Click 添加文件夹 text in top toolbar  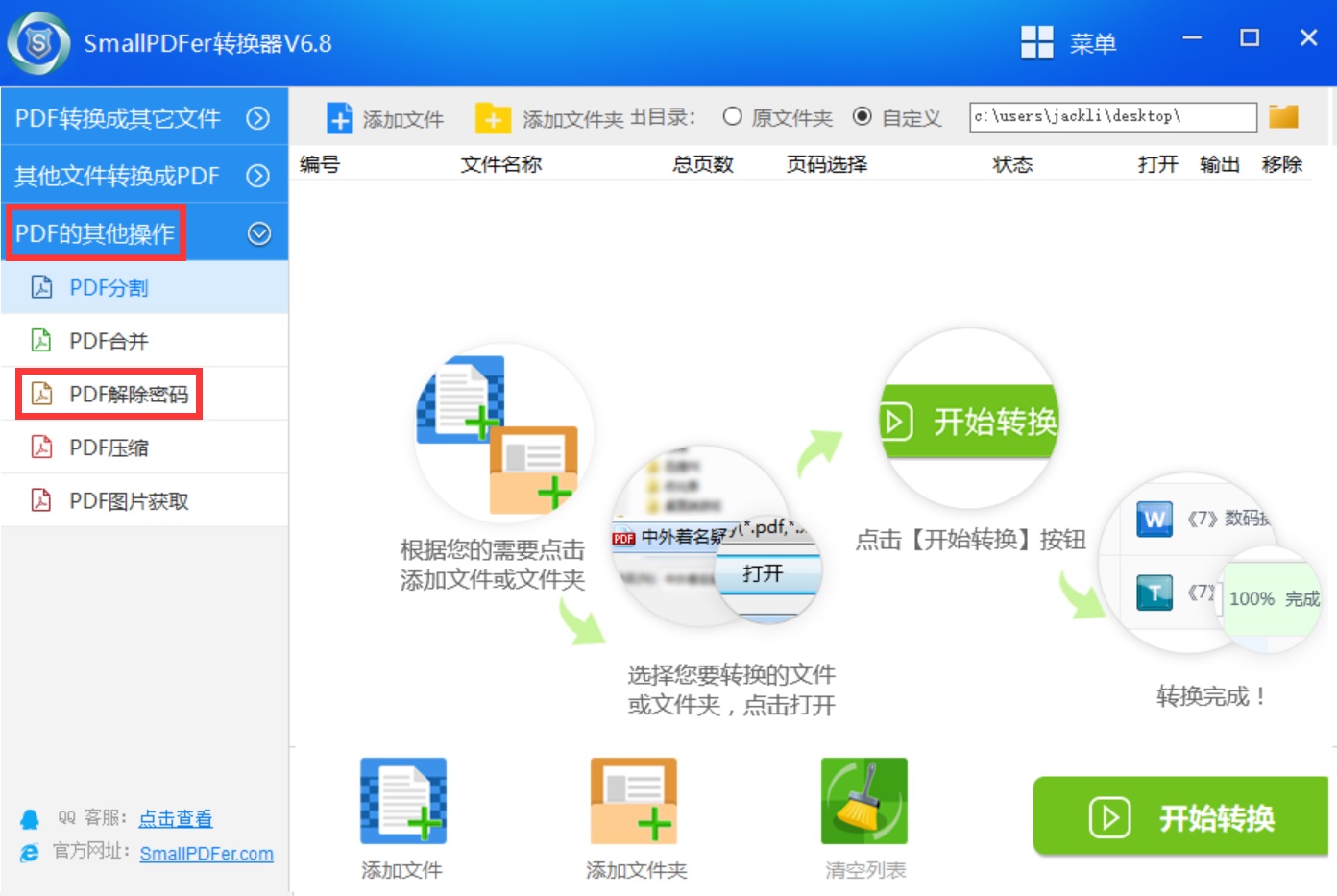(x=573, y=119)
